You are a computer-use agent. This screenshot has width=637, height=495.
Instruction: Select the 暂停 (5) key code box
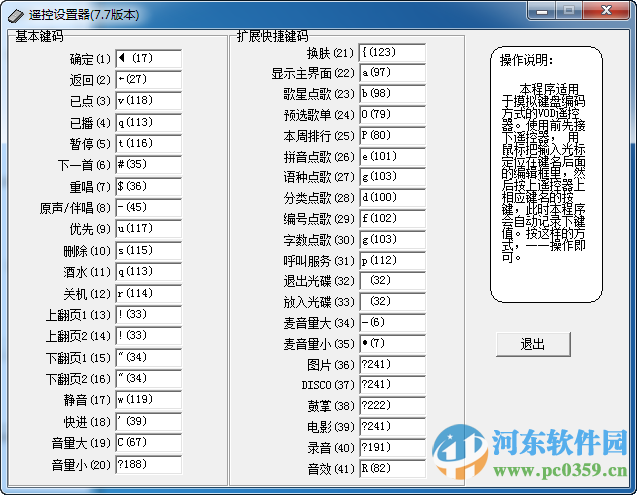coord(149,144)
